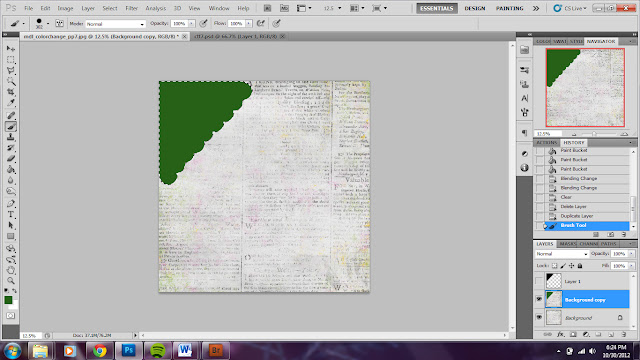Switch to the PAINTING workspace
640x360 pixels.
pos(509,8)
